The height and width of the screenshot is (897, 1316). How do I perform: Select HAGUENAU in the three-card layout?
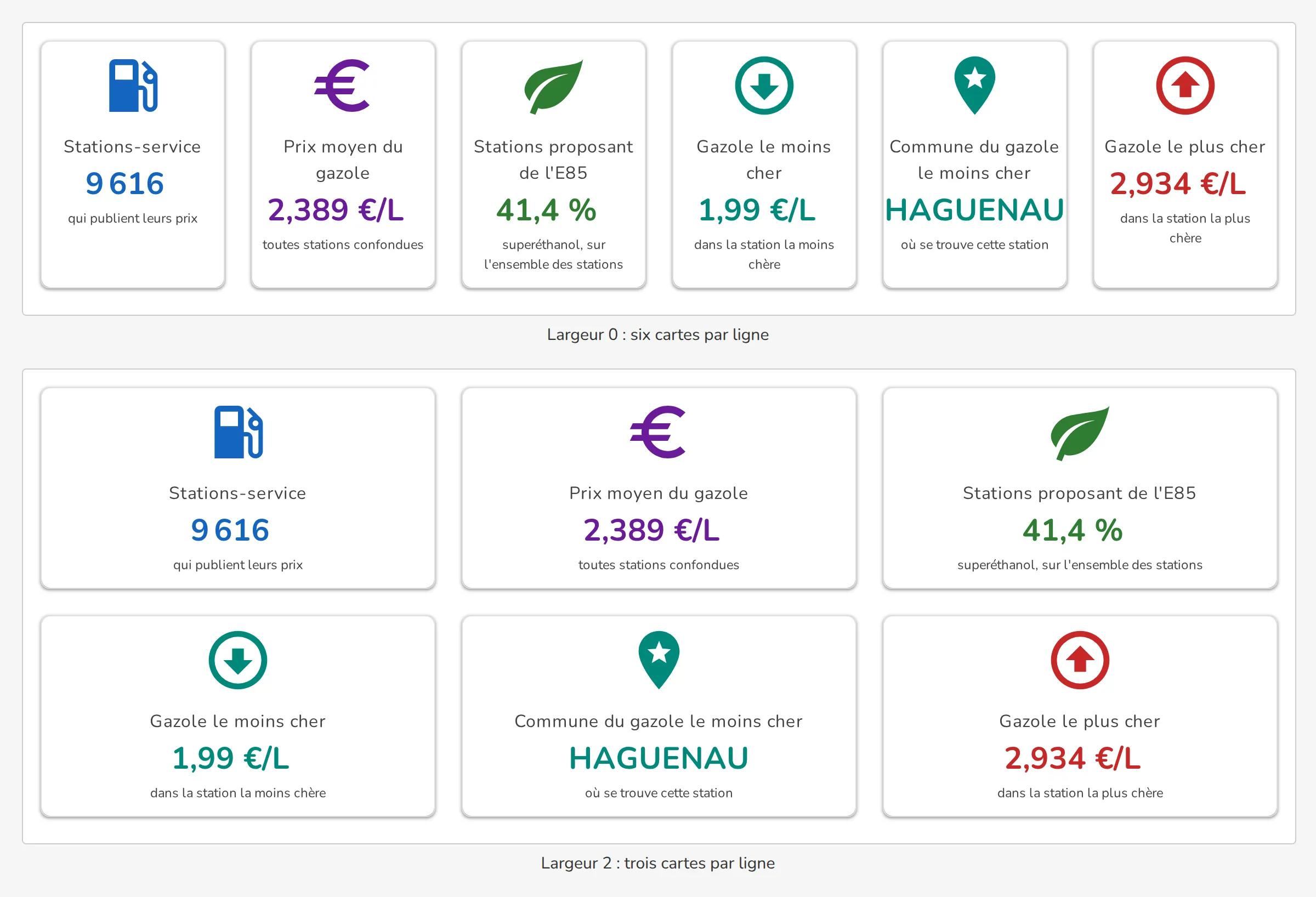click(659, 758)
